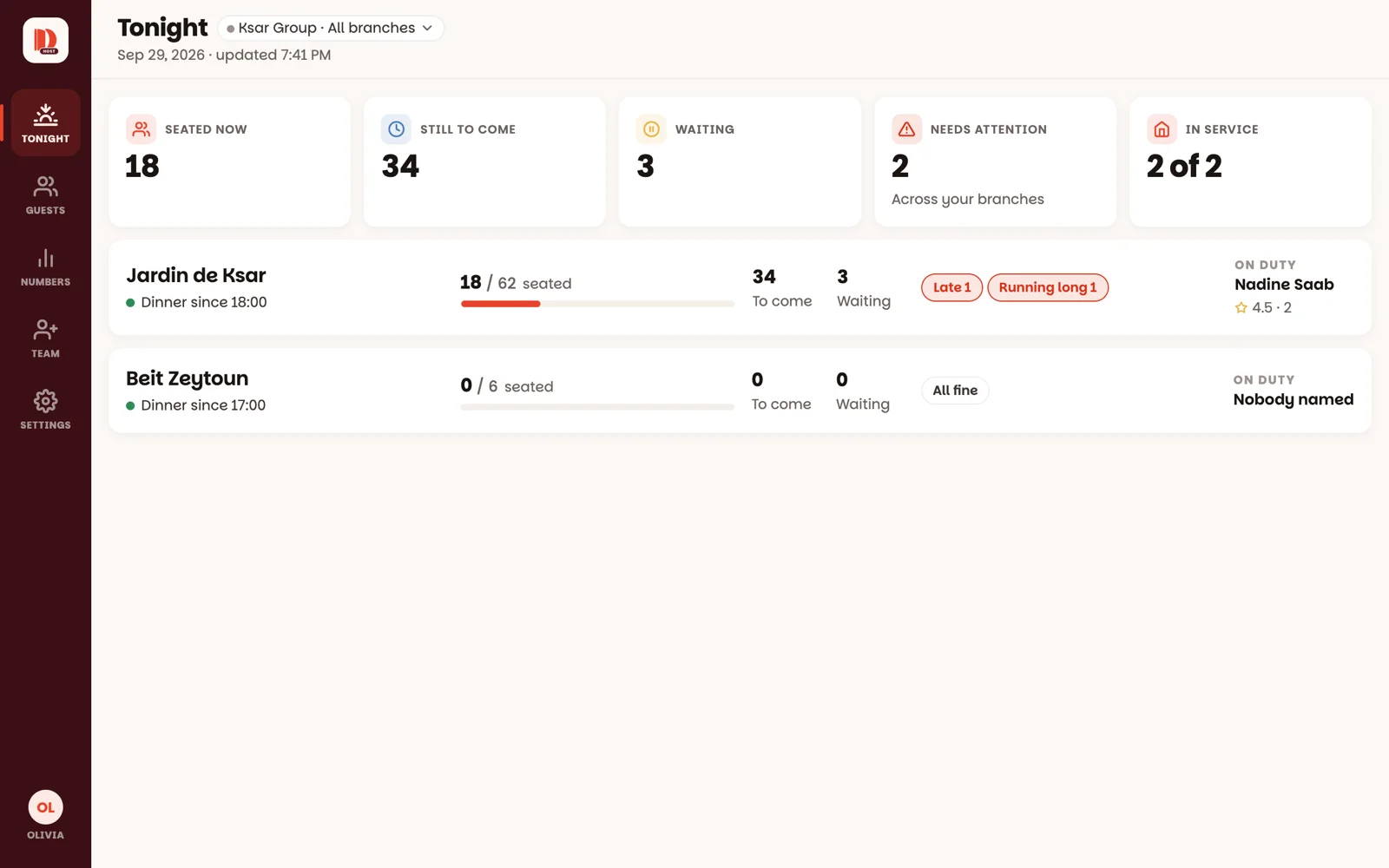Open the Beit Zeytoun branch row
The width and height of the screenshot is (1389, 868).
740,391
